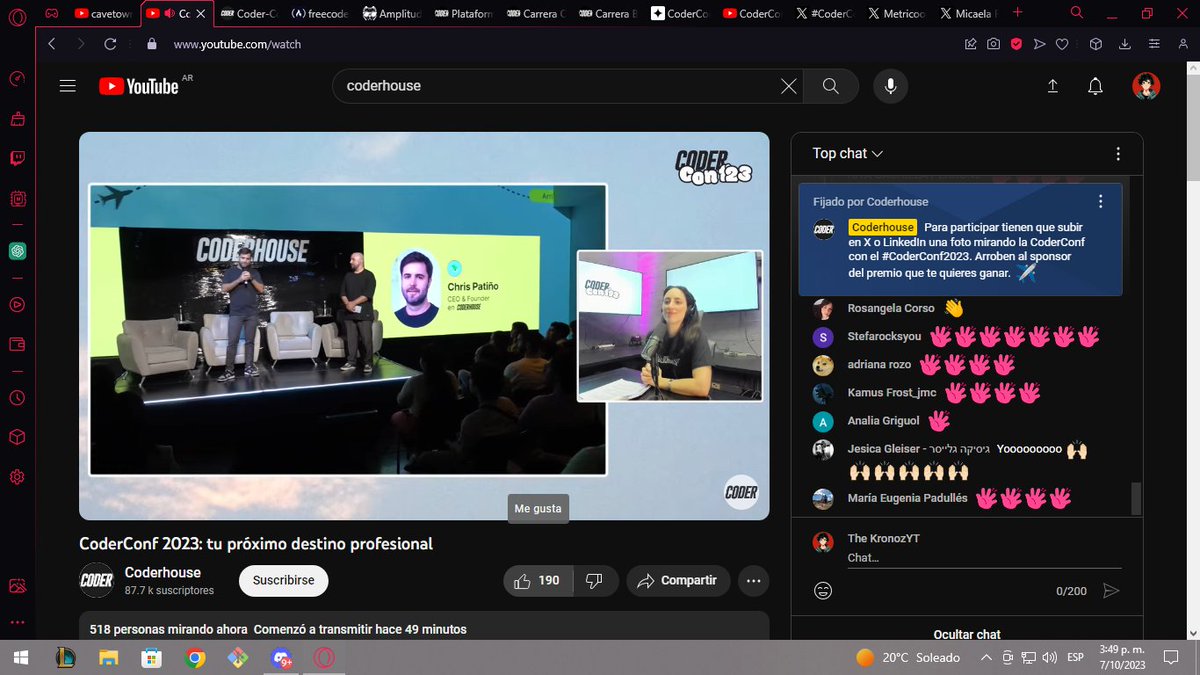Close the active YouTube tab
This screenshot has height=675, width=1200.
click(x=201, y=14)
